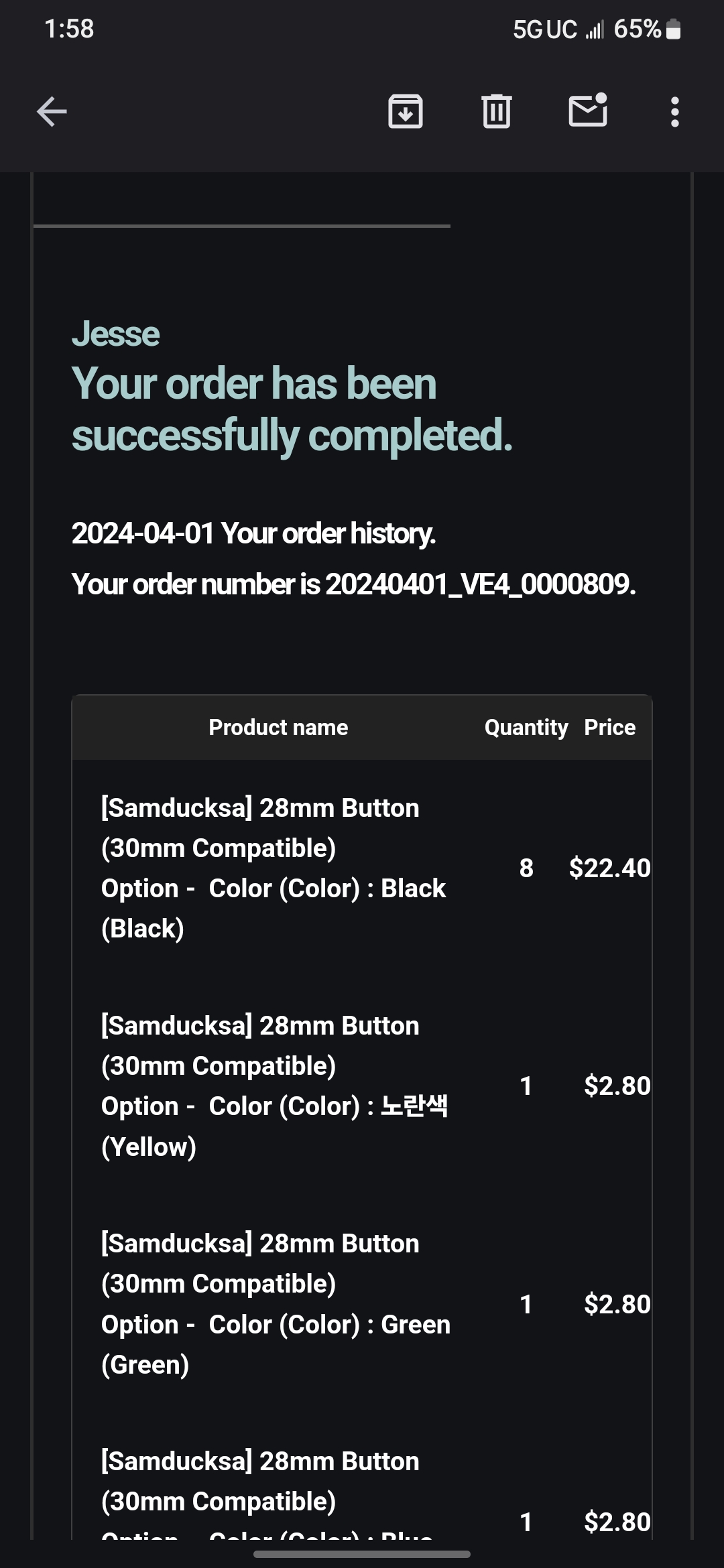The height and width of the screenshot is (1568, 724).
Task: Tap the "Price" column header
Action: click(x=609, y=727)
